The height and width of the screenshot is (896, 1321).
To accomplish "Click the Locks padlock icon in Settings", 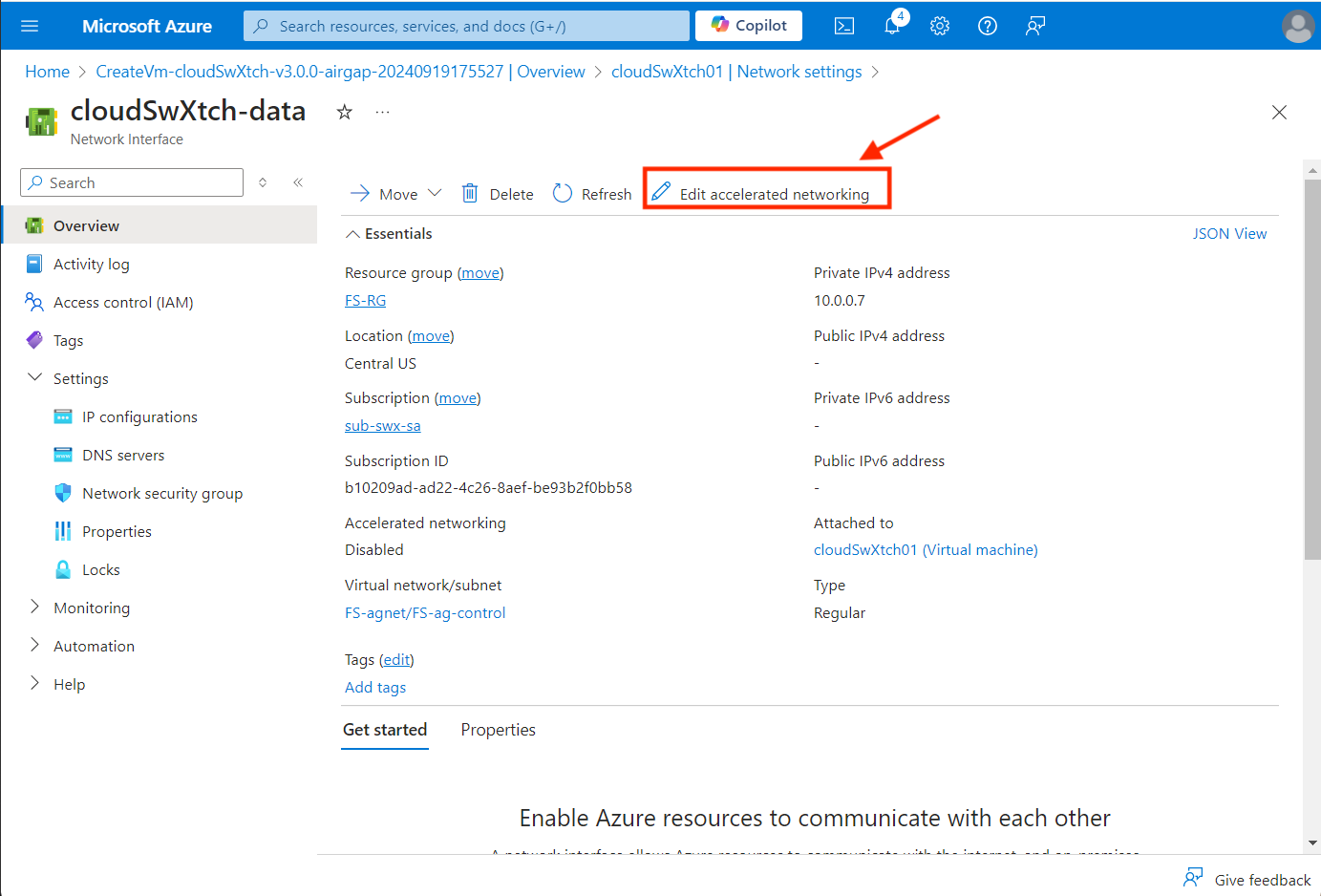I will (63, 569).
